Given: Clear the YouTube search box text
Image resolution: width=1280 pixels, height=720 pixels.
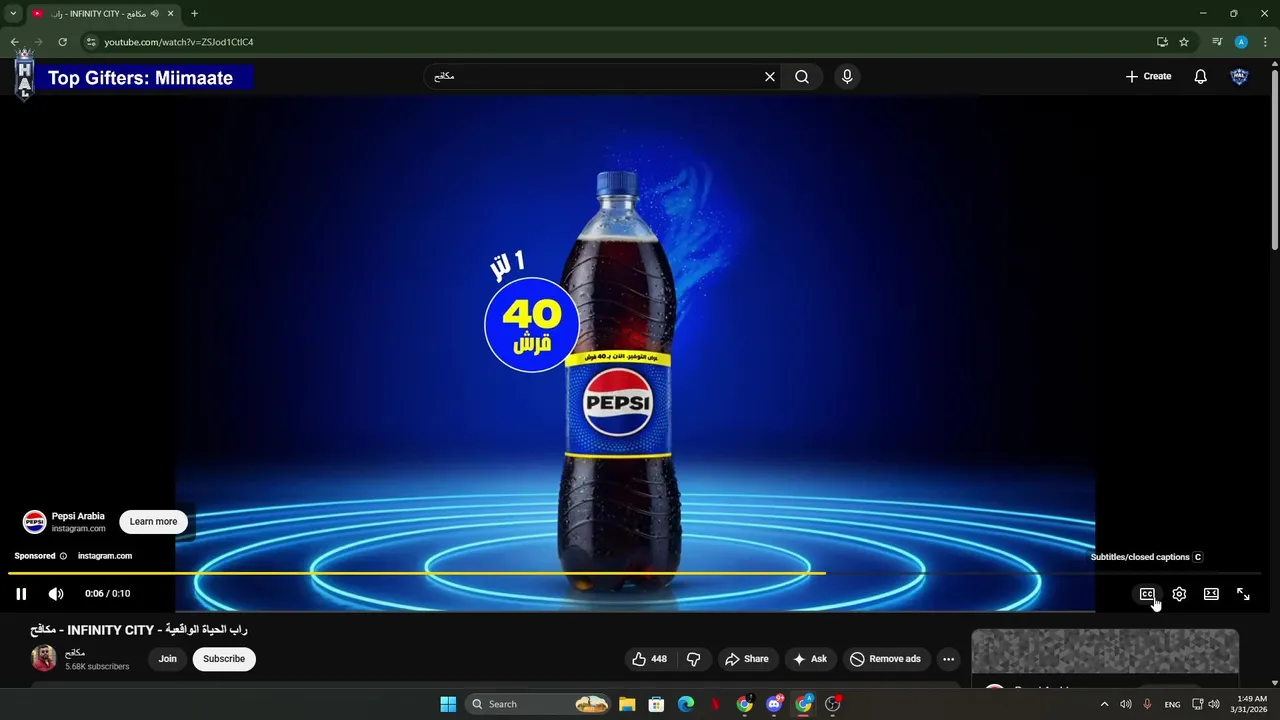Looking at the screenshot, I should point(770,76).
